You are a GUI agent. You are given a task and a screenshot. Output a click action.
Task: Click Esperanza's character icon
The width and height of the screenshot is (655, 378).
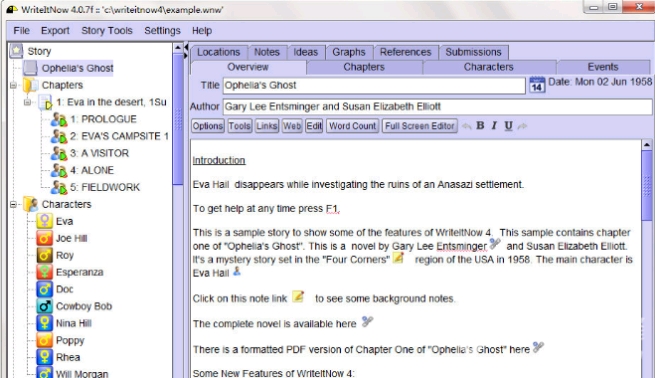point(45,272)
